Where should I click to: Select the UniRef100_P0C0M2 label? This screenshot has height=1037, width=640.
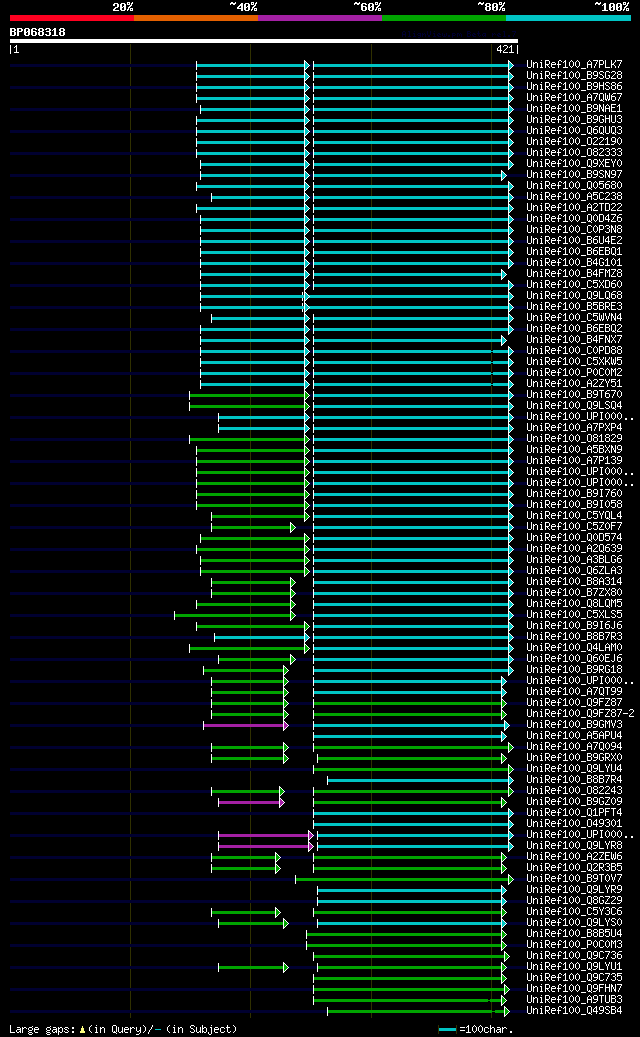pyautogui.click(x=574, y=372)
